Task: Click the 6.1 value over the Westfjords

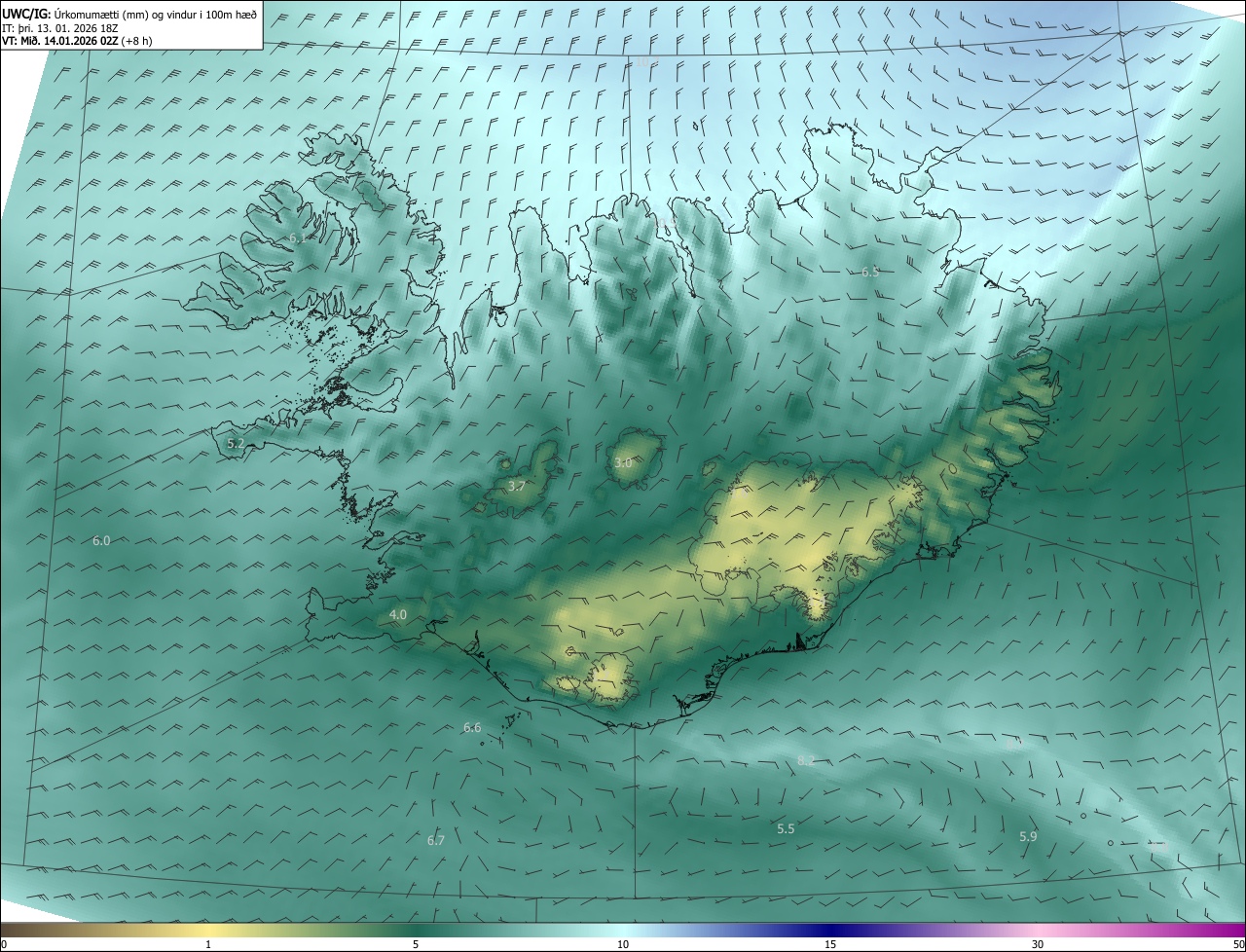Action: (x=297, y=238)
